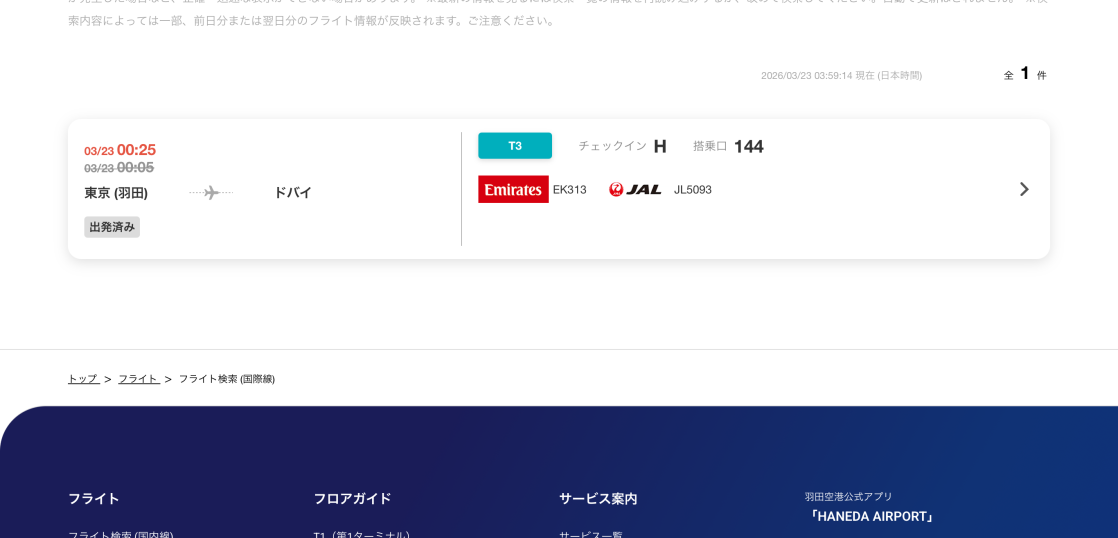Click the origin 東京 (羽田)
The height and width of the screenshot is (538, 1118).
point(116,193)
